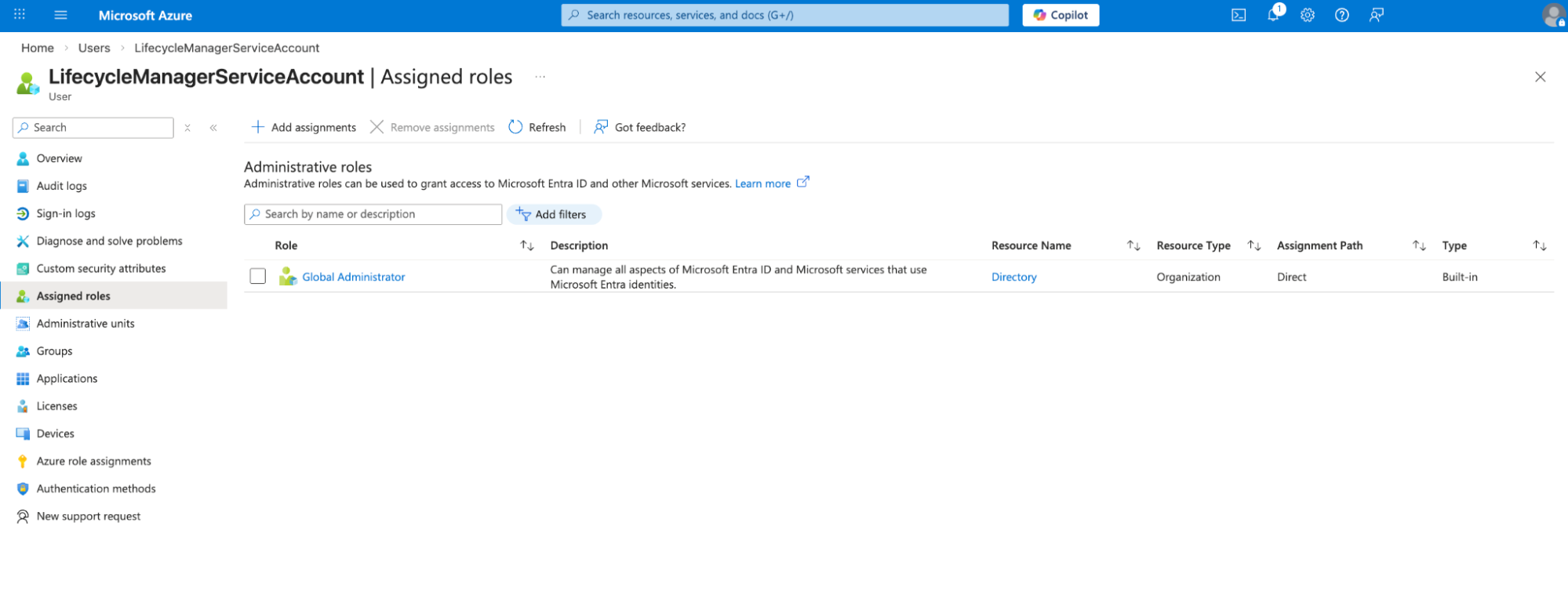Add filters to the roles list
Viewport: 1568px width, 599px height.
(553, 214)
